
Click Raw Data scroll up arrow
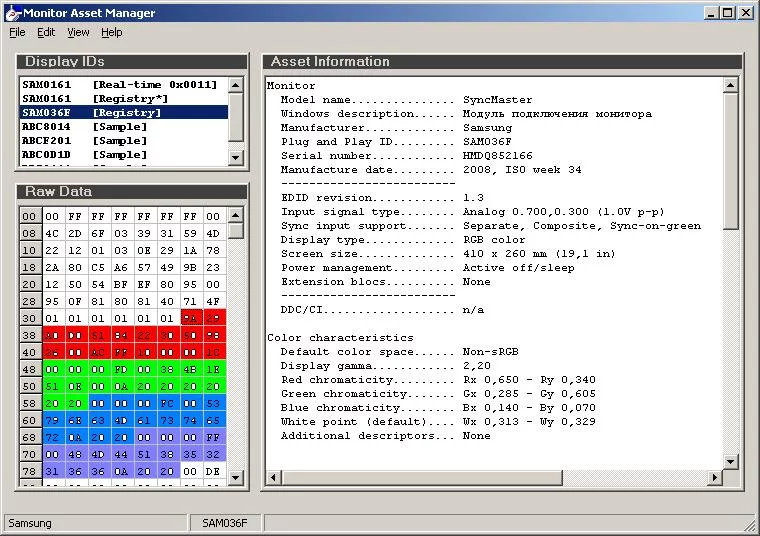[236, 216]
